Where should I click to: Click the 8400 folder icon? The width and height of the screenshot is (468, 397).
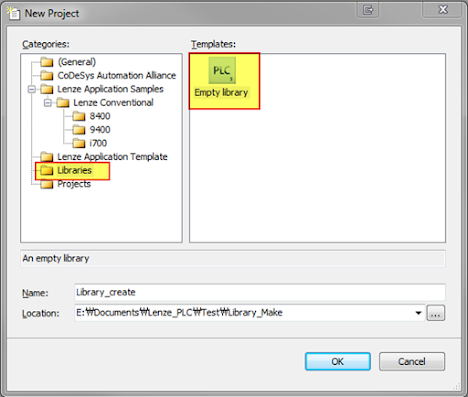click(79, 116)
